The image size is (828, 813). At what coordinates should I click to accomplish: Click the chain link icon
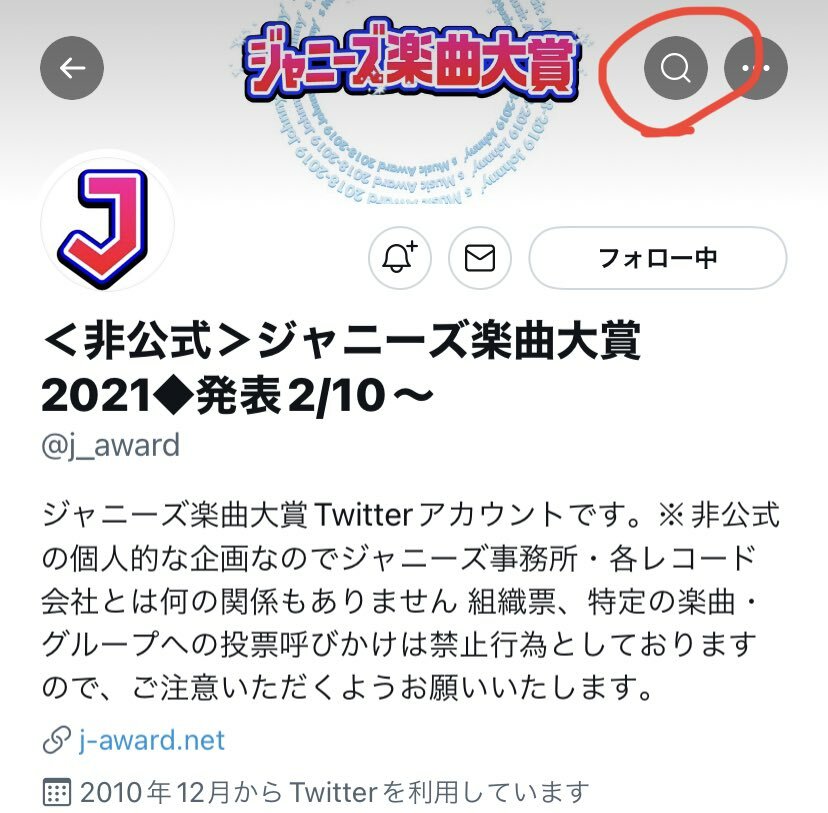[57, 740]
